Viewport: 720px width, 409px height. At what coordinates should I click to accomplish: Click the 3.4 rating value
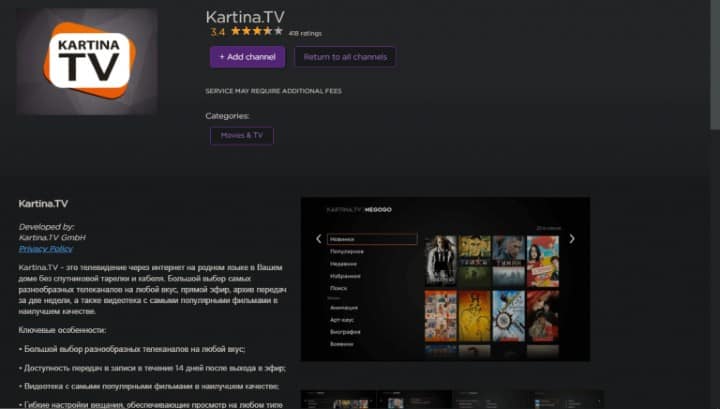(x=218, y=32)
